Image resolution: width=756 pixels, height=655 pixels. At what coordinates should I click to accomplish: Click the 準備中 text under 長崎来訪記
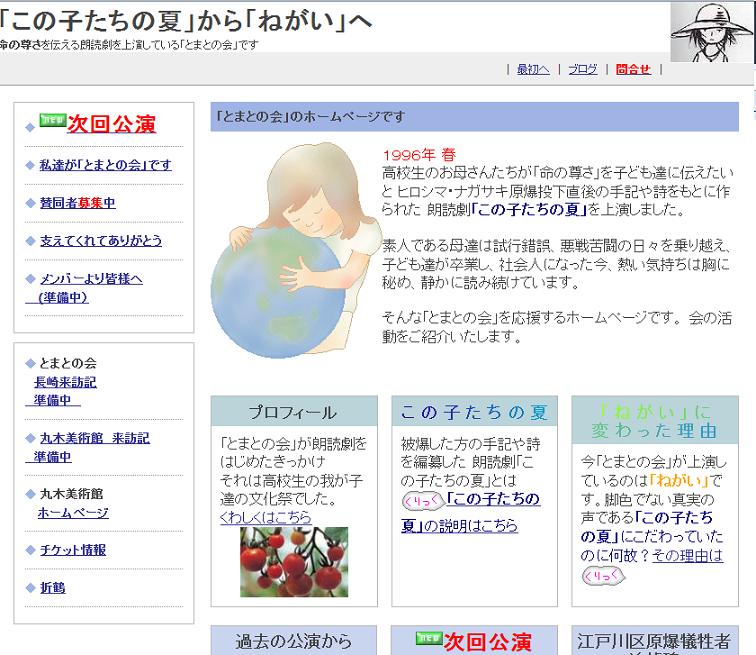53,401
